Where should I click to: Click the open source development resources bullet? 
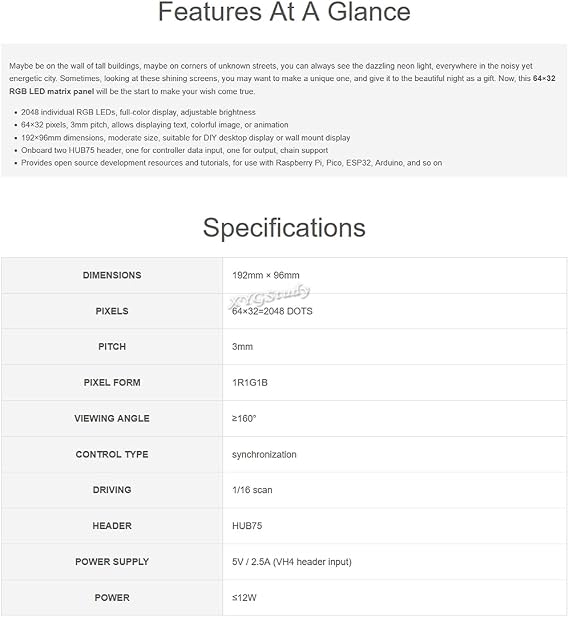pos(231,163)
